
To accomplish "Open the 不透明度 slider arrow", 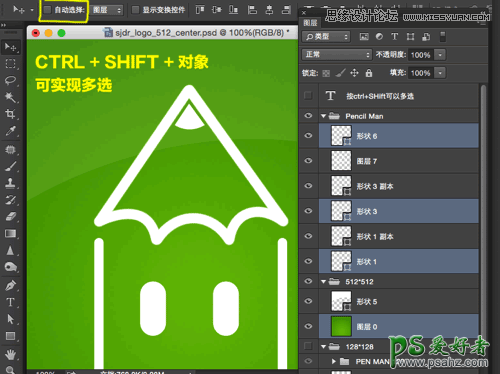I will [x=440, y=55].
